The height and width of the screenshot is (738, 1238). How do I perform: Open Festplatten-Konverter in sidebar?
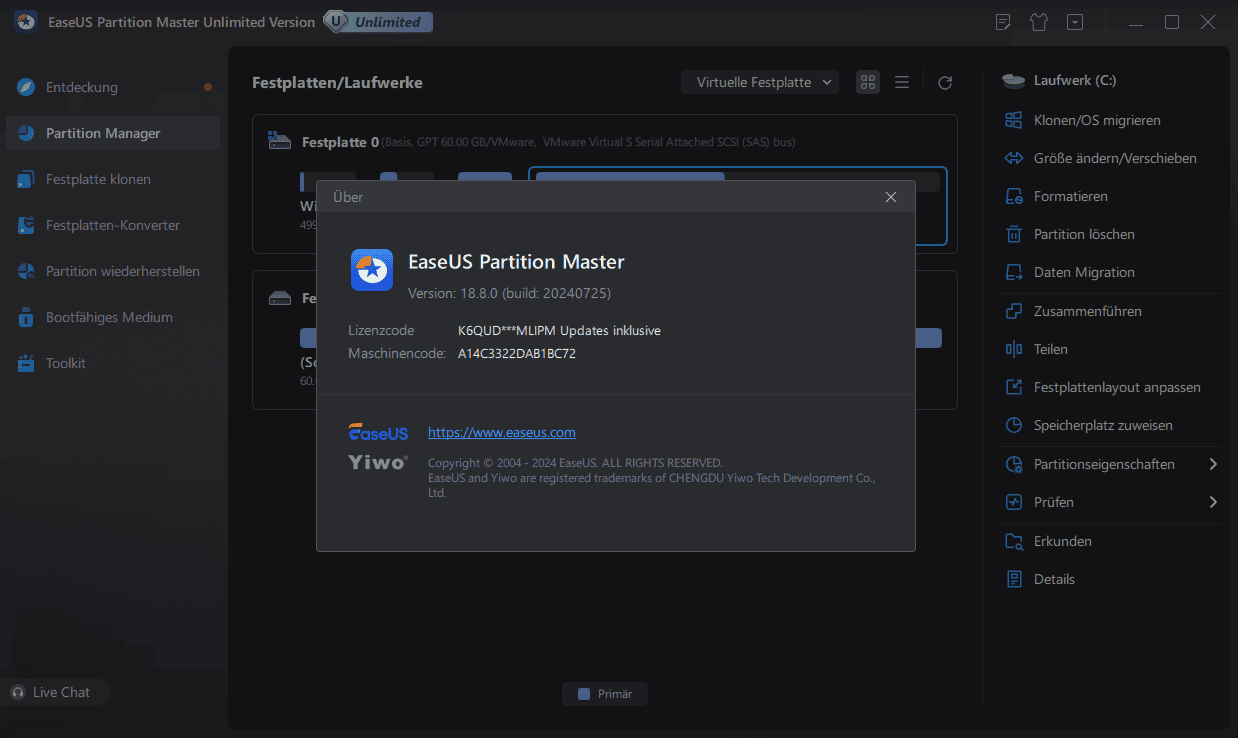(x=112, y=225)
